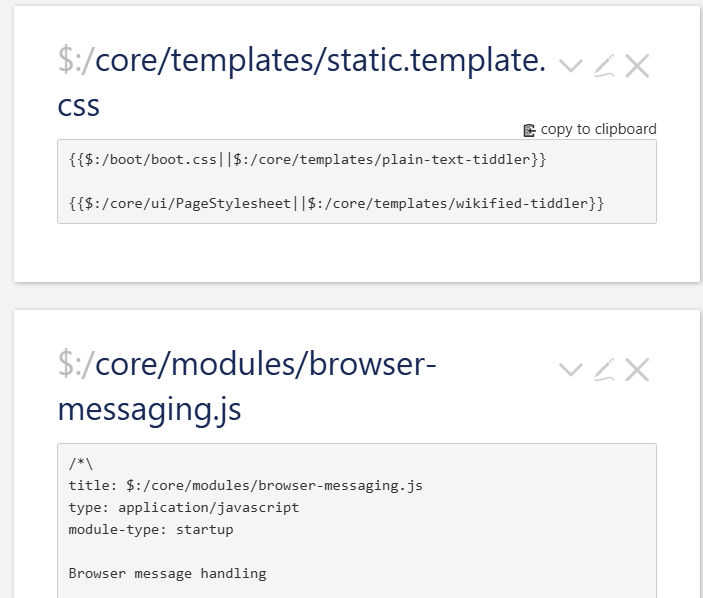
Task: Click the PageStylesheet transclusion code line
Action: pos(336,203)
